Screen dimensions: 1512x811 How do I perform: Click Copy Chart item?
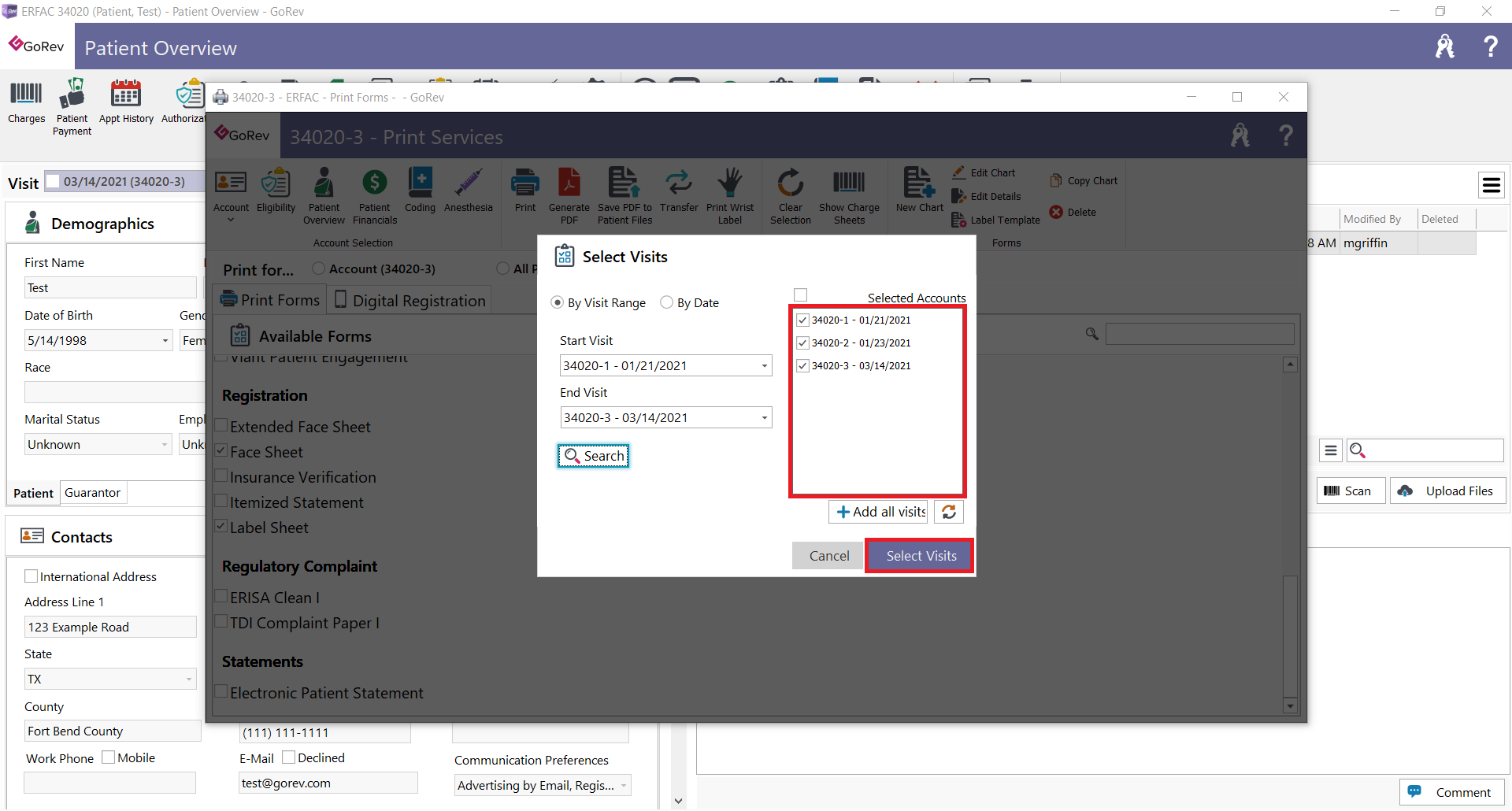pos(1084,180)
